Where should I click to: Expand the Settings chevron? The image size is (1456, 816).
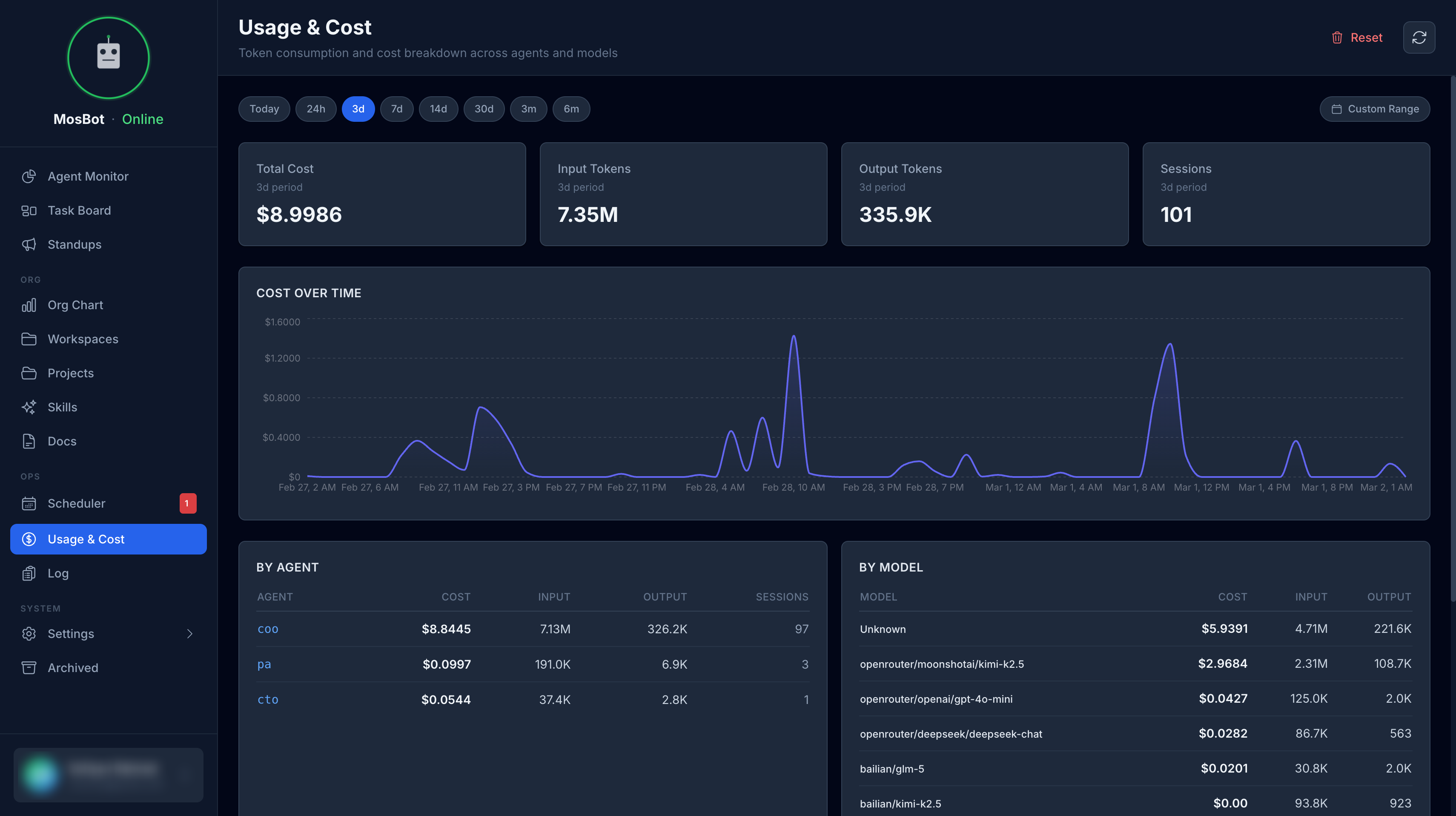click(x=190, y=634)
